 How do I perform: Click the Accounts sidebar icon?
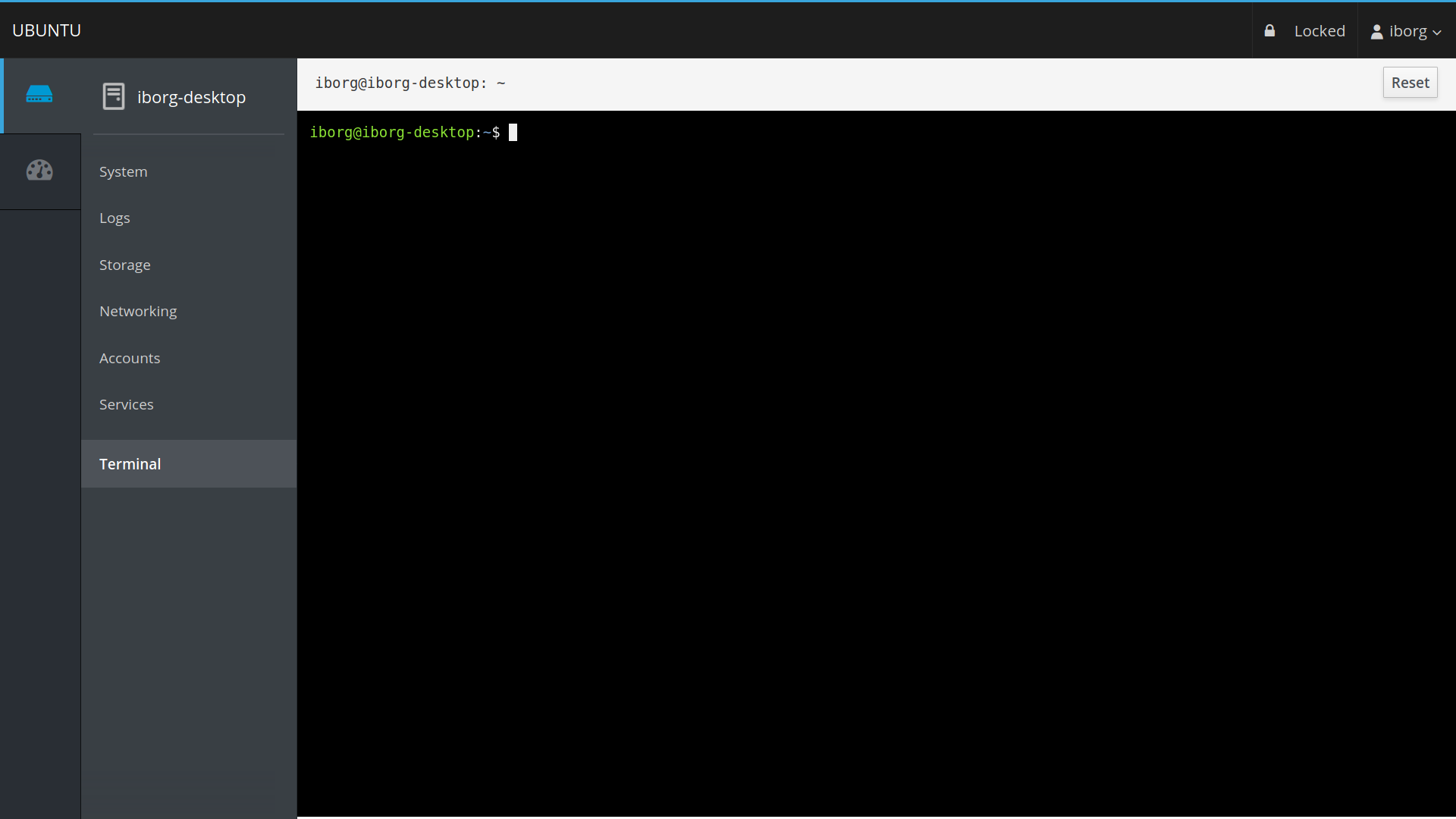pos(129,357)
